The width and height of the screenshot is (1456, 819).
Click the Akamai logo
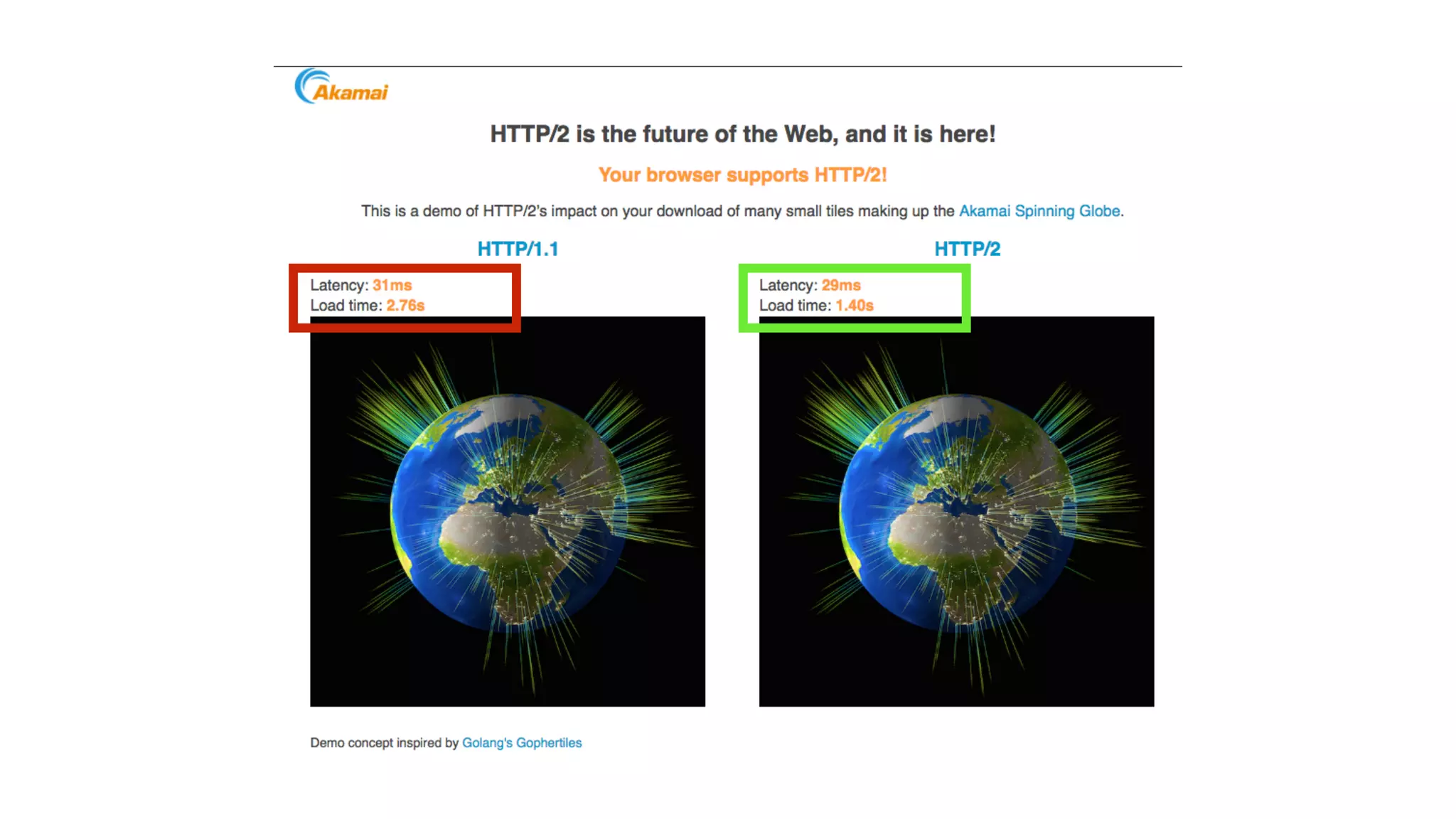click(341, 87)
